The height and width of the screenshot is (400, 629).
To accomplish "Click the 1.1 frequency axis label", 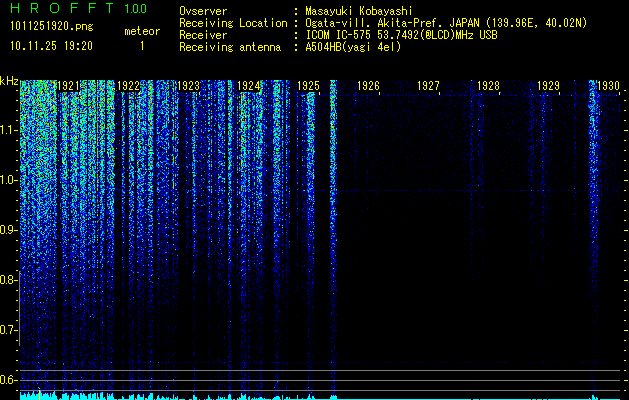I will [8, 130].
